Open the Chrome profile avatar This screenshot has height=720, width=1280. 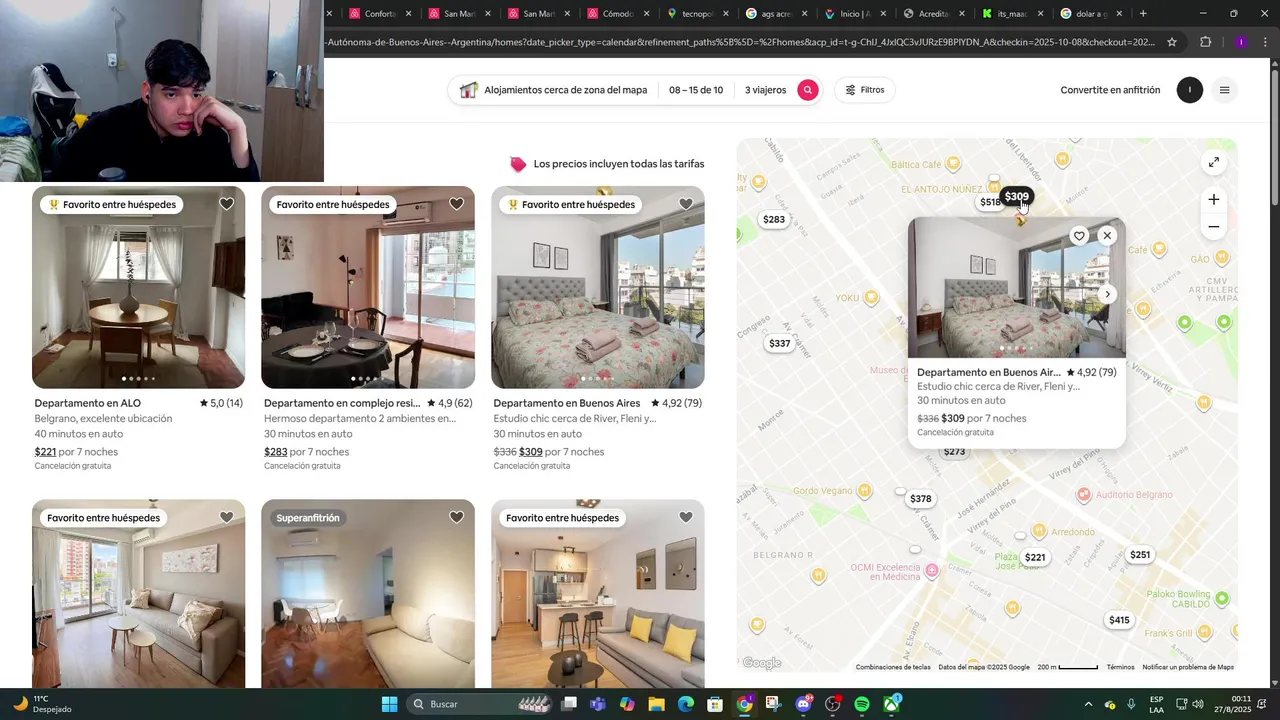(1241, 42)
